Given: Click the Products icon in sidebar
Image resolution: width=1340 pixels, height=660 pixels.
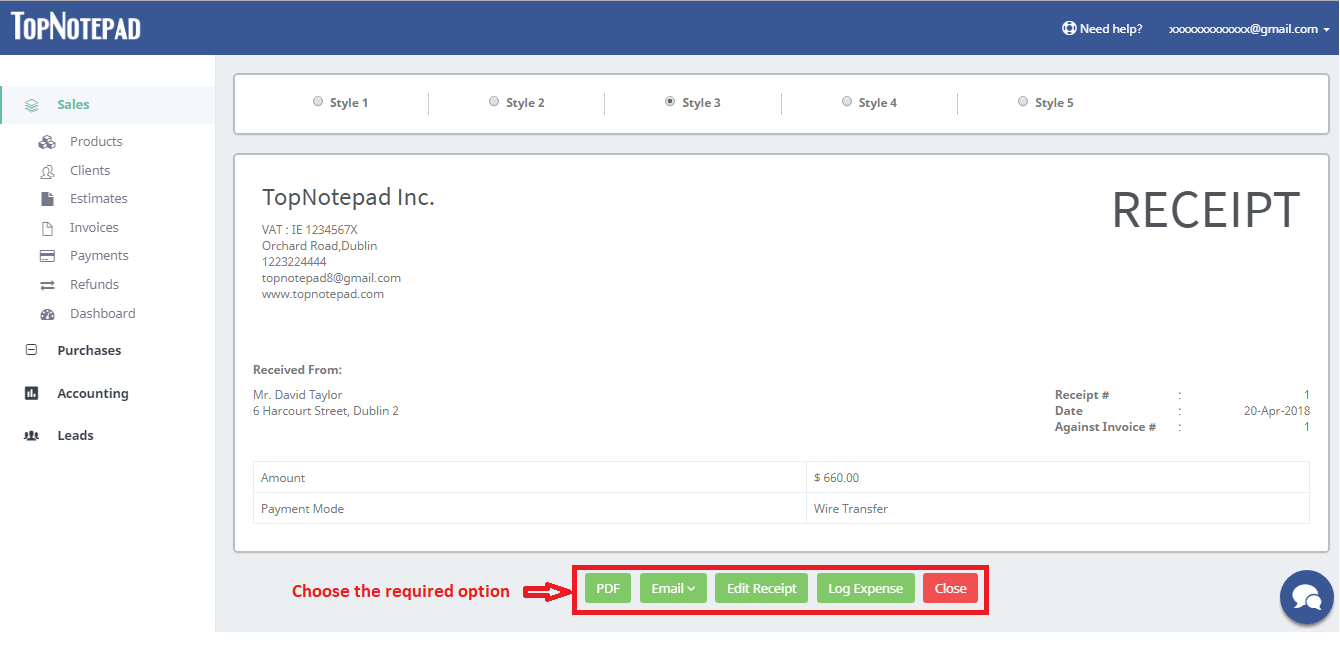Looking at the screenshot, I should click(46, 142).
